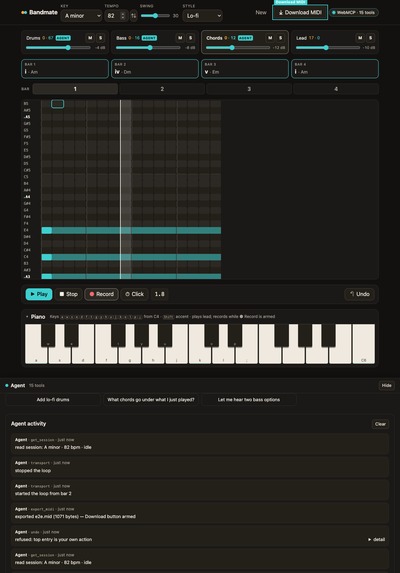Select the Lead track card
400x573 pixels.
[x=335, y=42]
